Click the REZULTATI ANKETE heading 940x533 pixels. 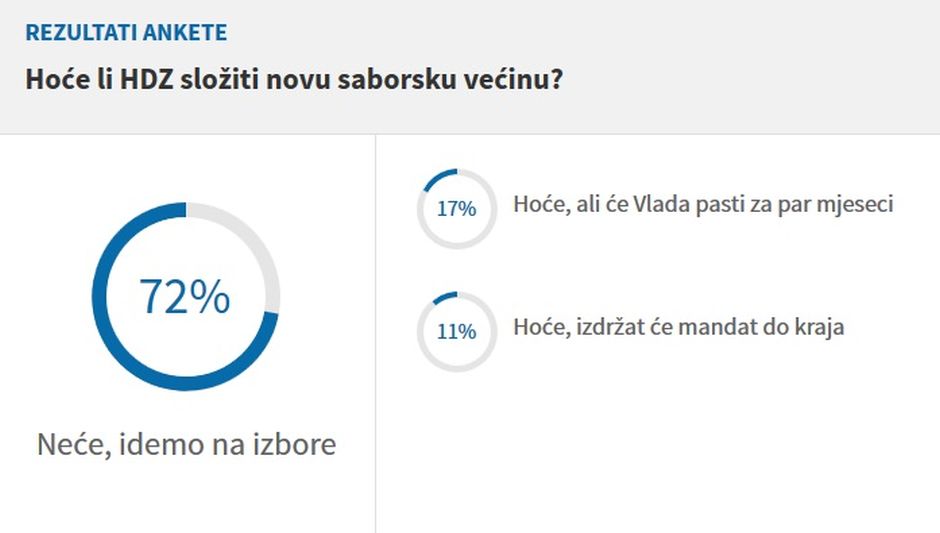click(126, 32)
